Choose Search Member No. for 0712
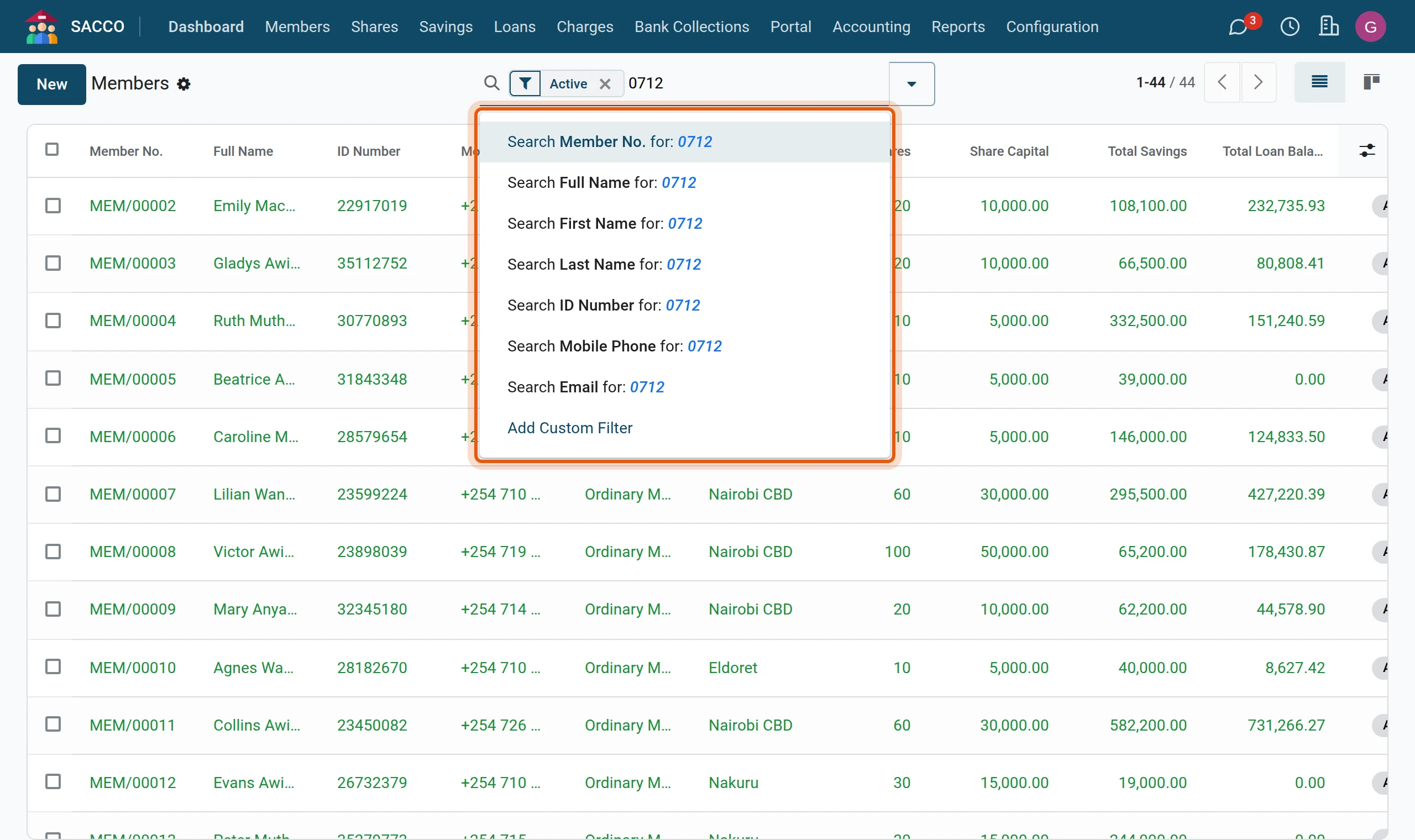 coord(684,141)
